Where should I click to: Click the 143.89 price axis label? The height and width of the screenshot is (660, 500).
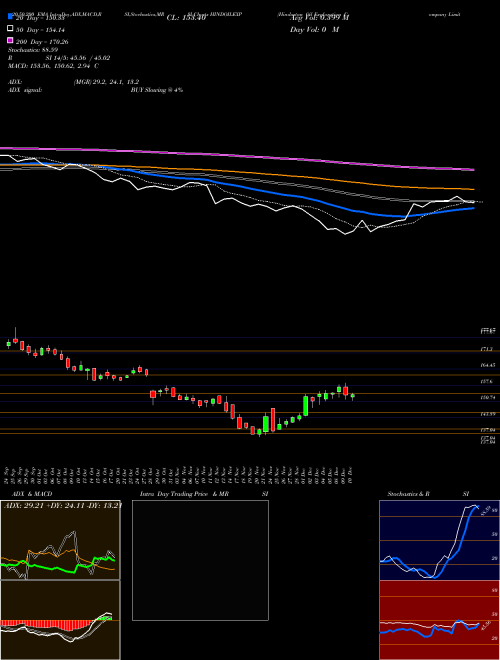488,414
